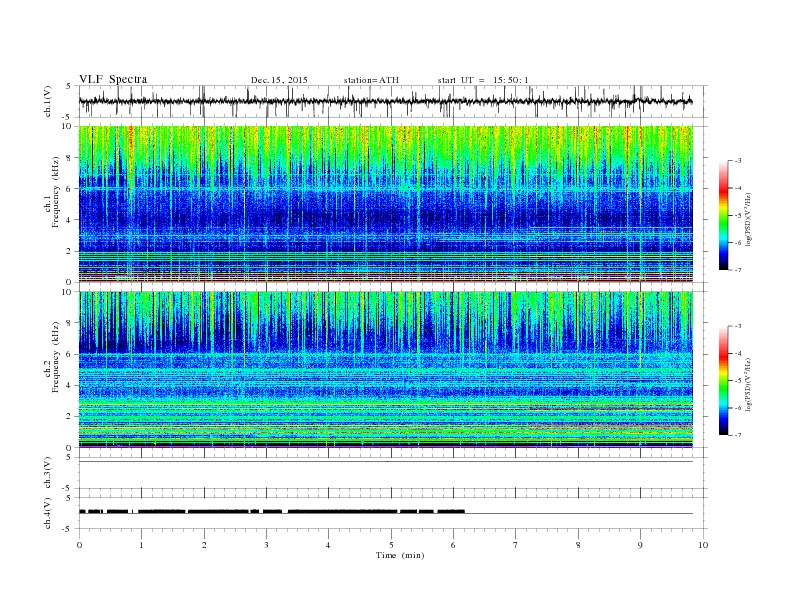Click the time axis tick label "4"

328,545
